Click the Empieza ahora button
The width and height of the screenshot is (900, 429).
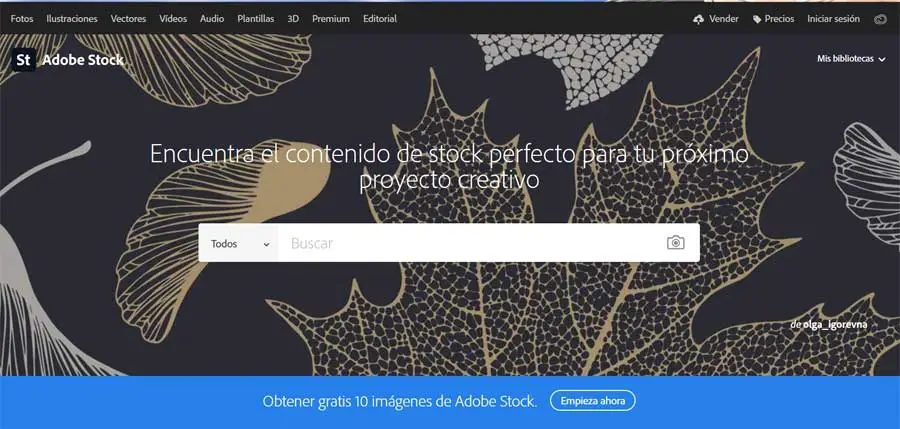pos(593,401)
